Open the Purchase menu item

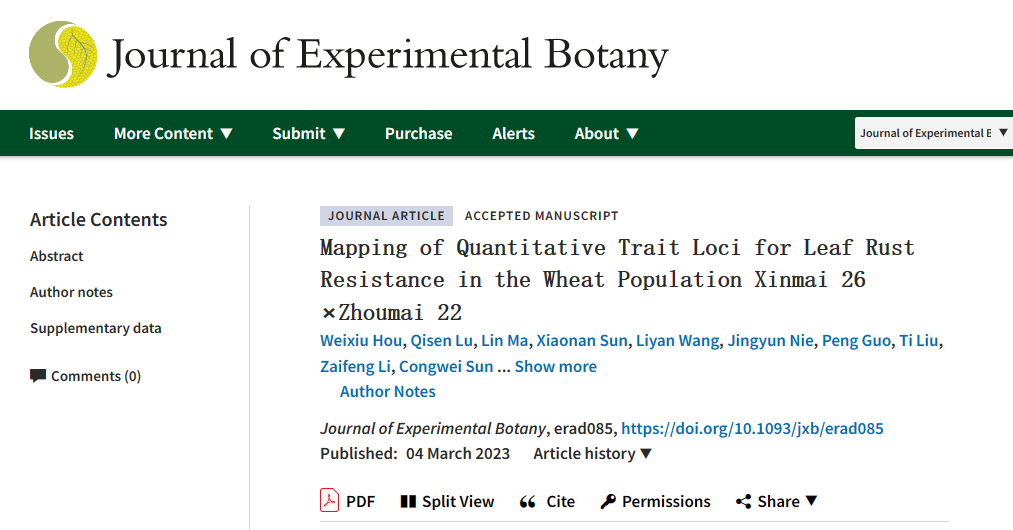pos(418,133)
